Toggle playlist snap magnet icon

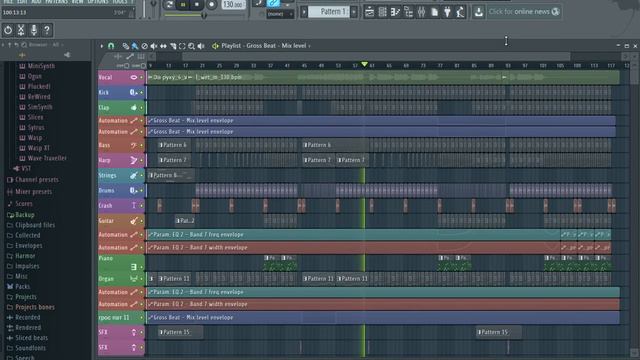tap(111, 46)
